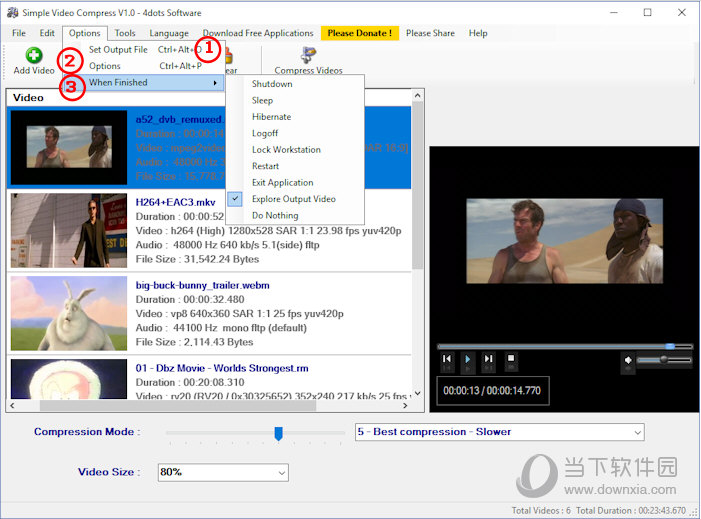The height and width of the screenshot is (519, 701).
Task: Click the Compress Videos toolbar icon
Action: tap(308, 55)
